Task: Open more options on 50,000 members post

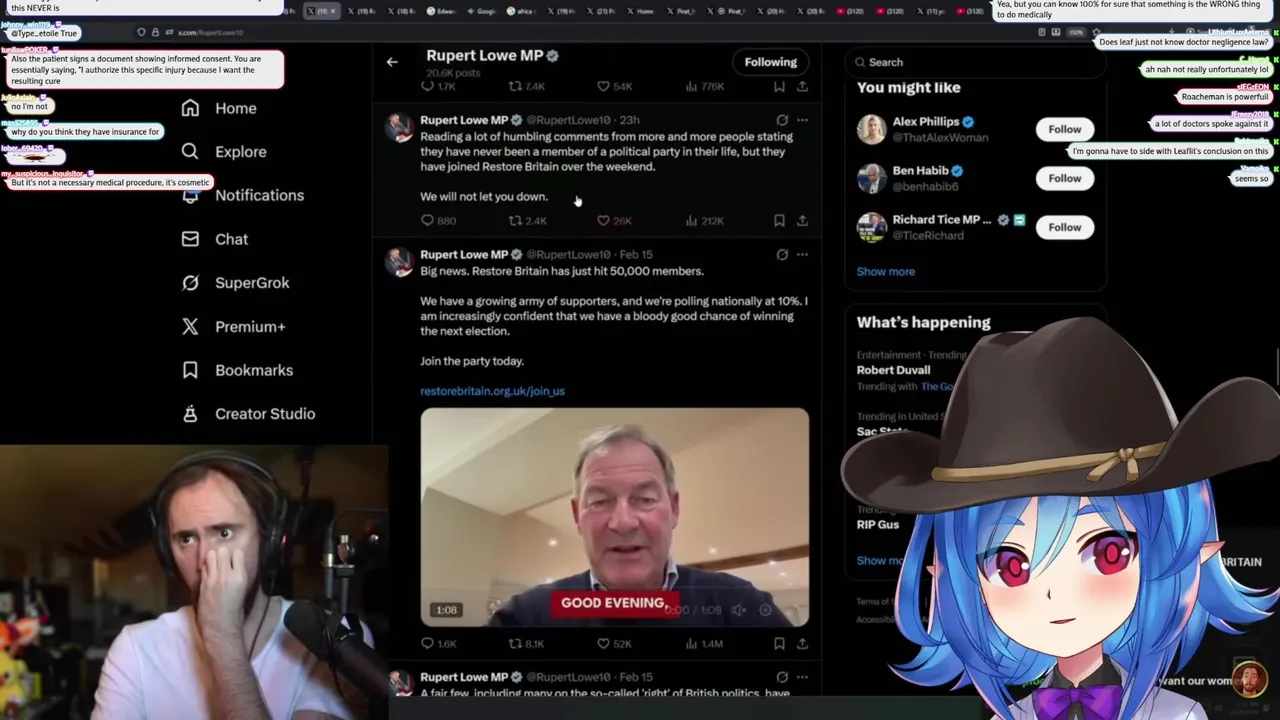Action: pyautogui.click(x=802, y=254)
